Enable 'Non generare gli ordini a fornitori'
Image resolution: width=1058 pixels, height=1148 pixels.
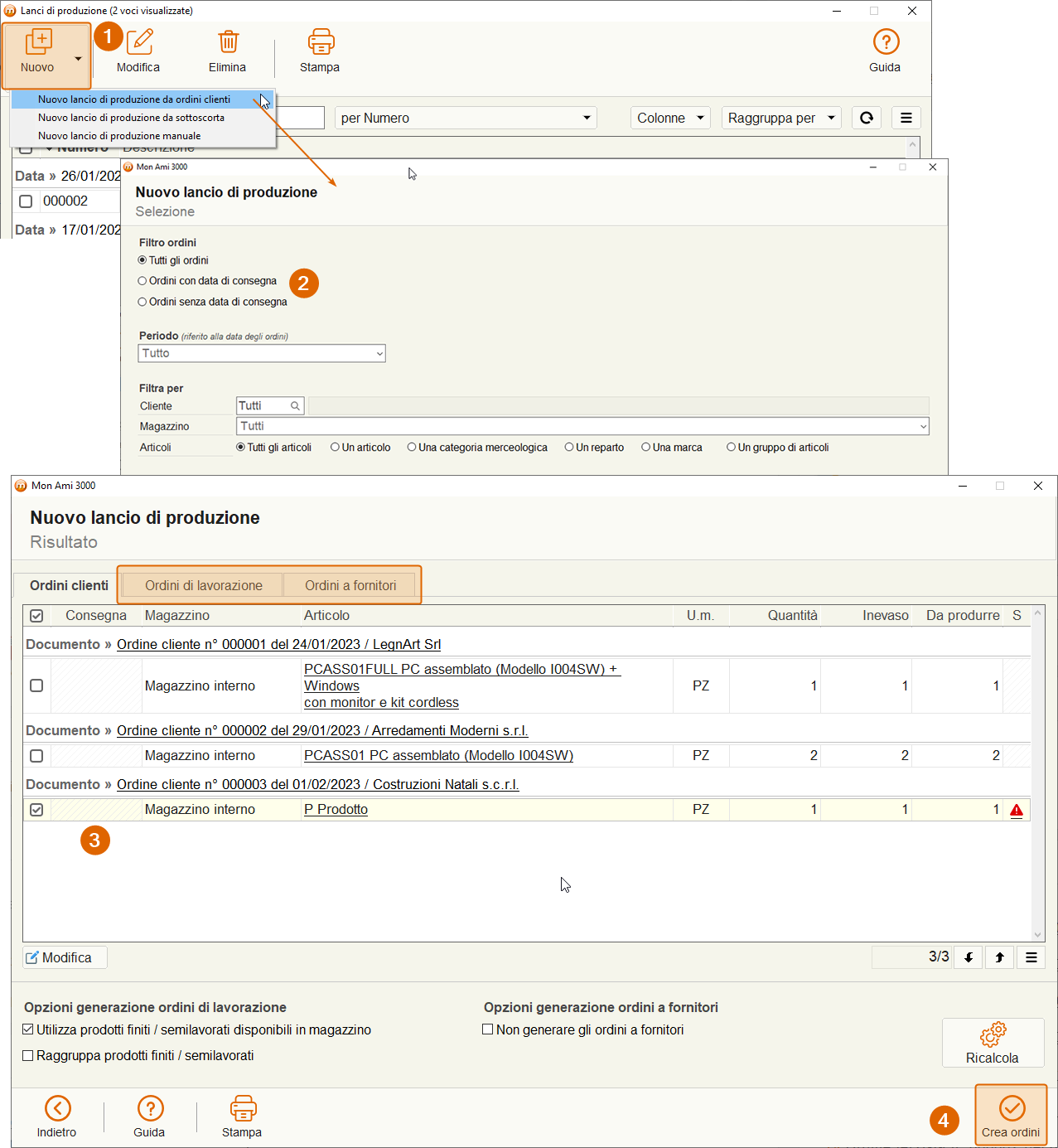[x=488, y=1029]
